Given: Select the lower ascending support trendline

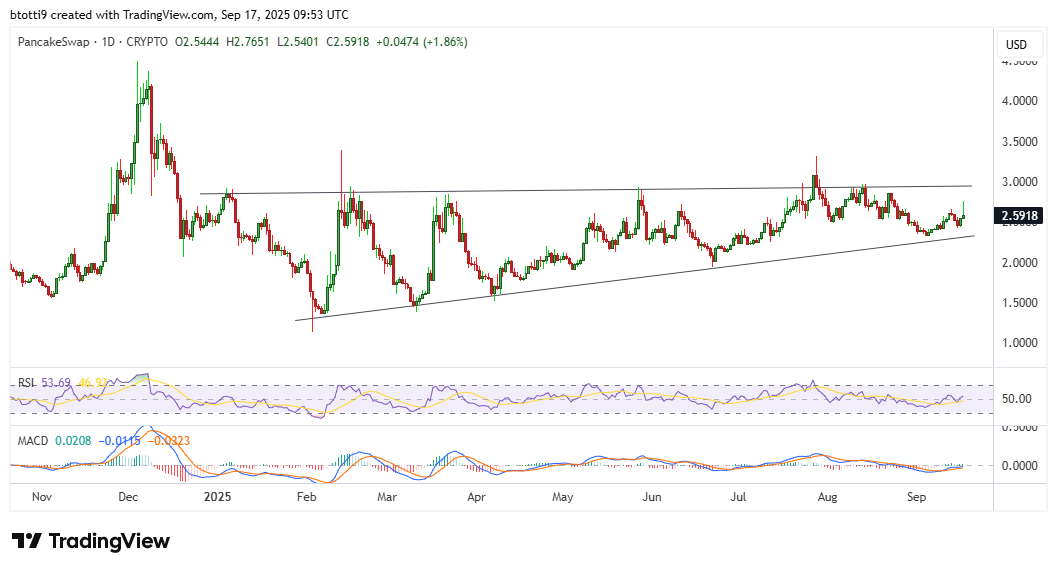Looking at the screenshot, I should pos(600,282).
